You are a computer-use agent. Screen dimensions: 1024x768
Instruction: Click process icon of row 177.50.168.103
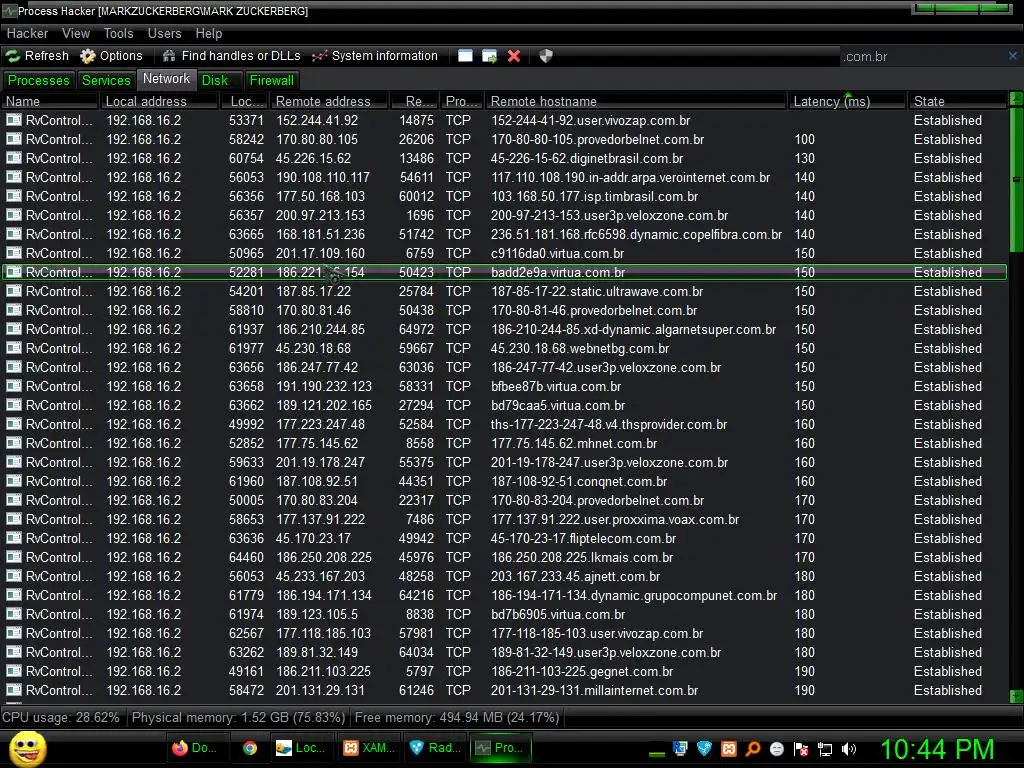(14, 196)
